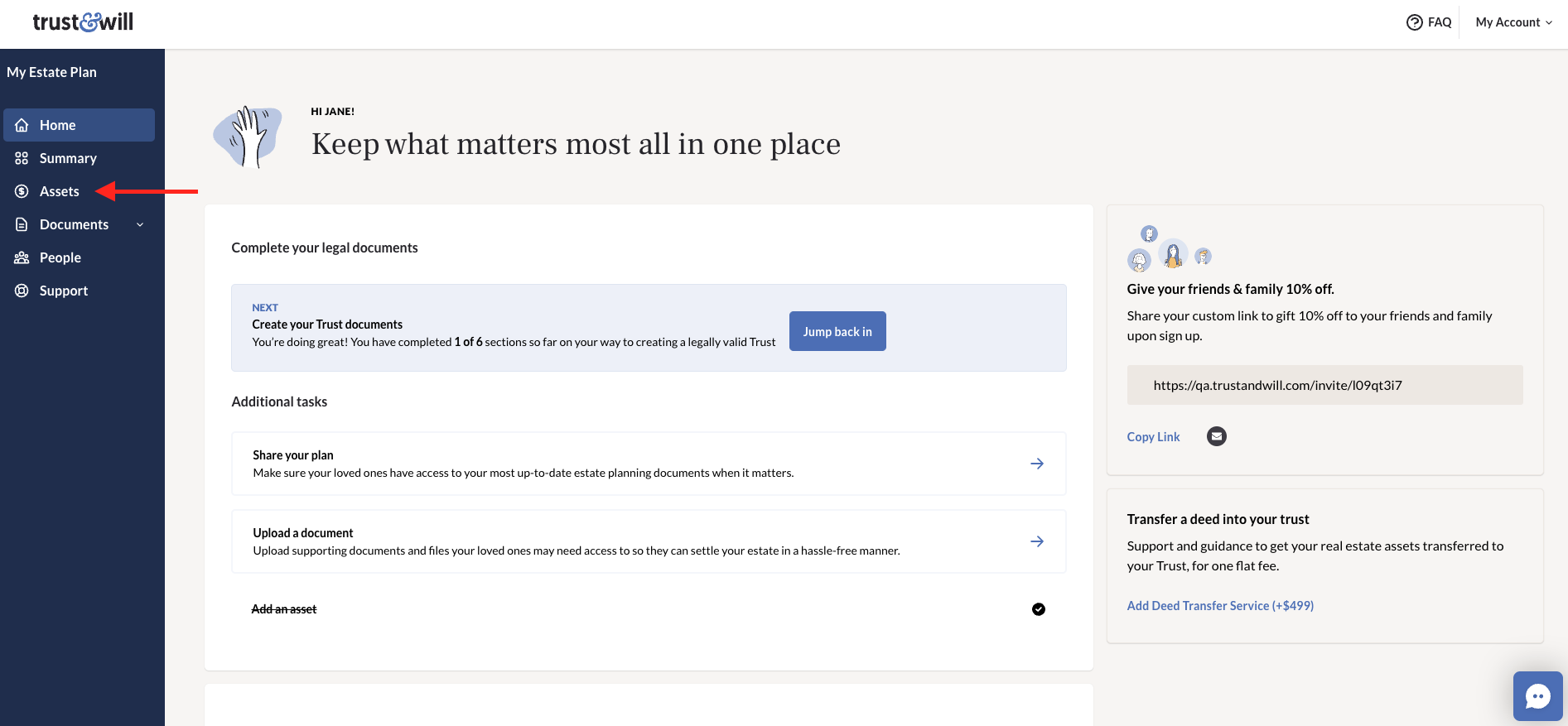The width and height of the screenshot is (1568, 726).
Task: Click the Trust & Will logo
Action: click(83, 22)
